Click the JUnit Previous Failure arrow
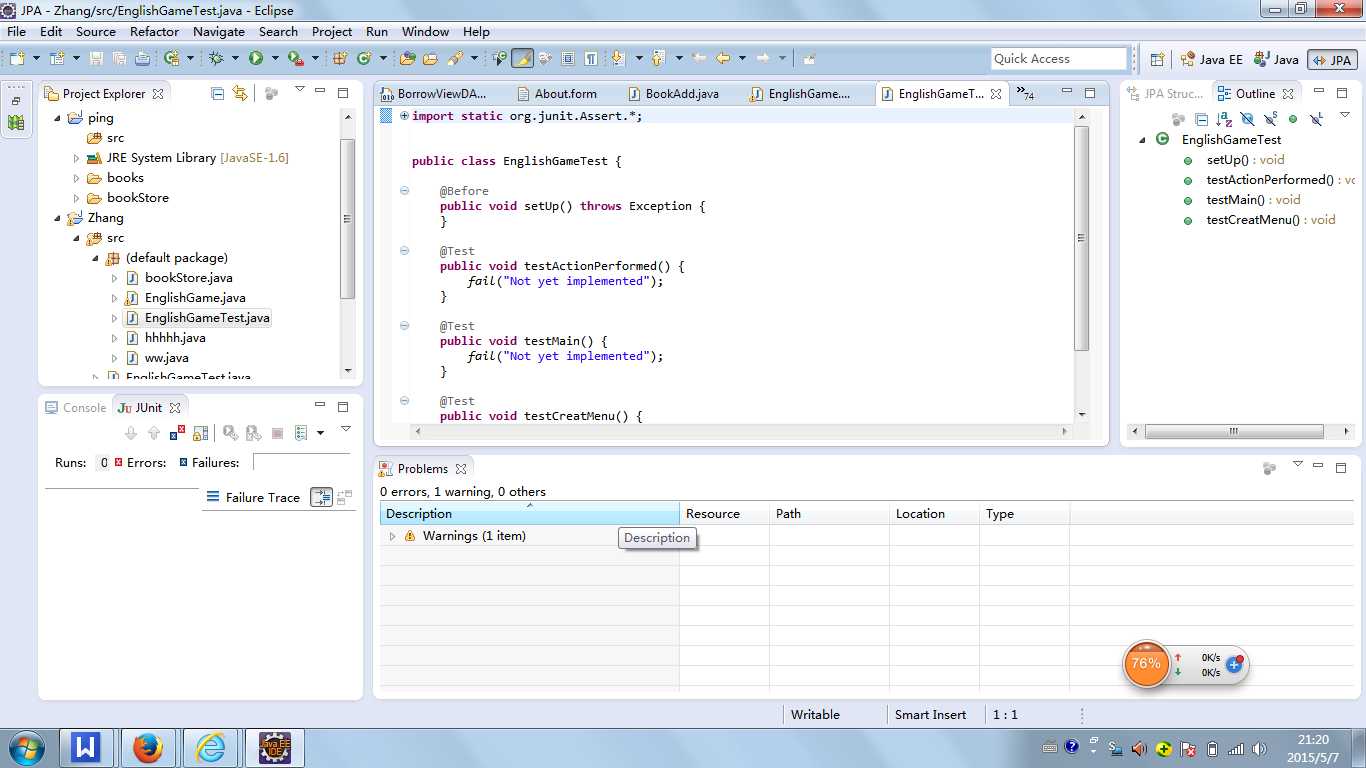 pyautogui.click(x=154, y=433)
